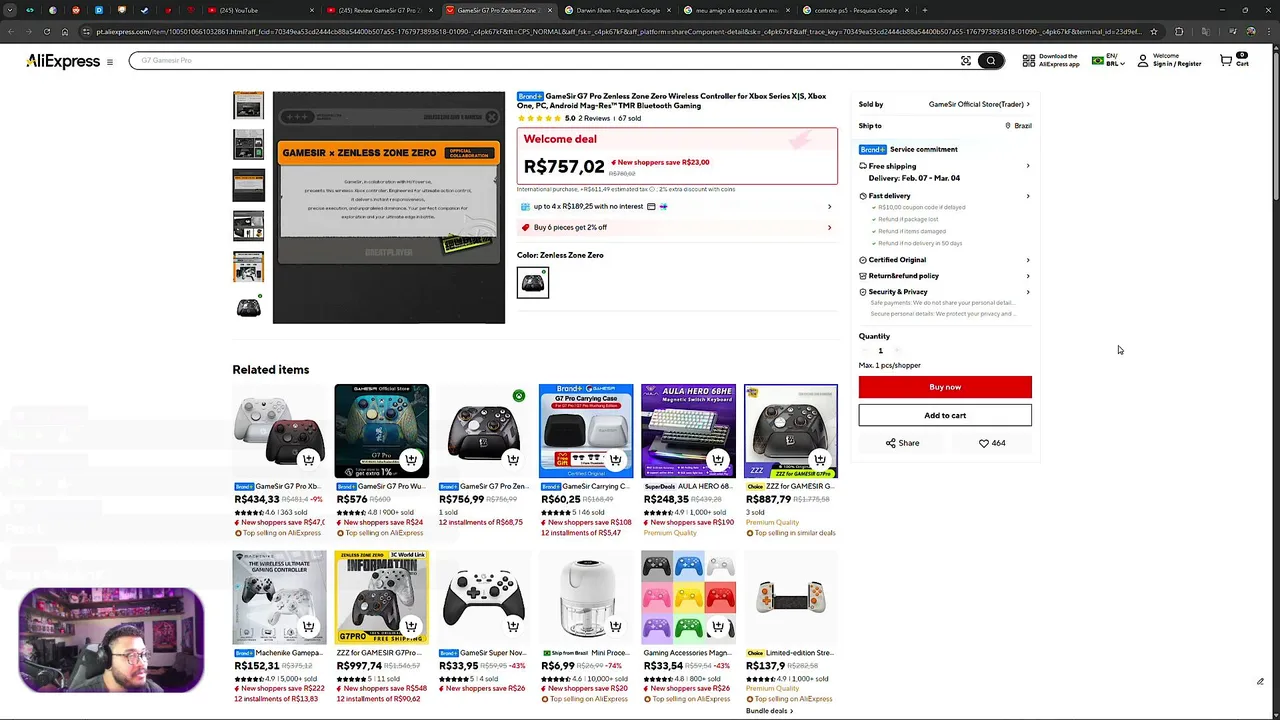Click the Add to cart button
1280x720 pixels.
[x=945, y=415]
